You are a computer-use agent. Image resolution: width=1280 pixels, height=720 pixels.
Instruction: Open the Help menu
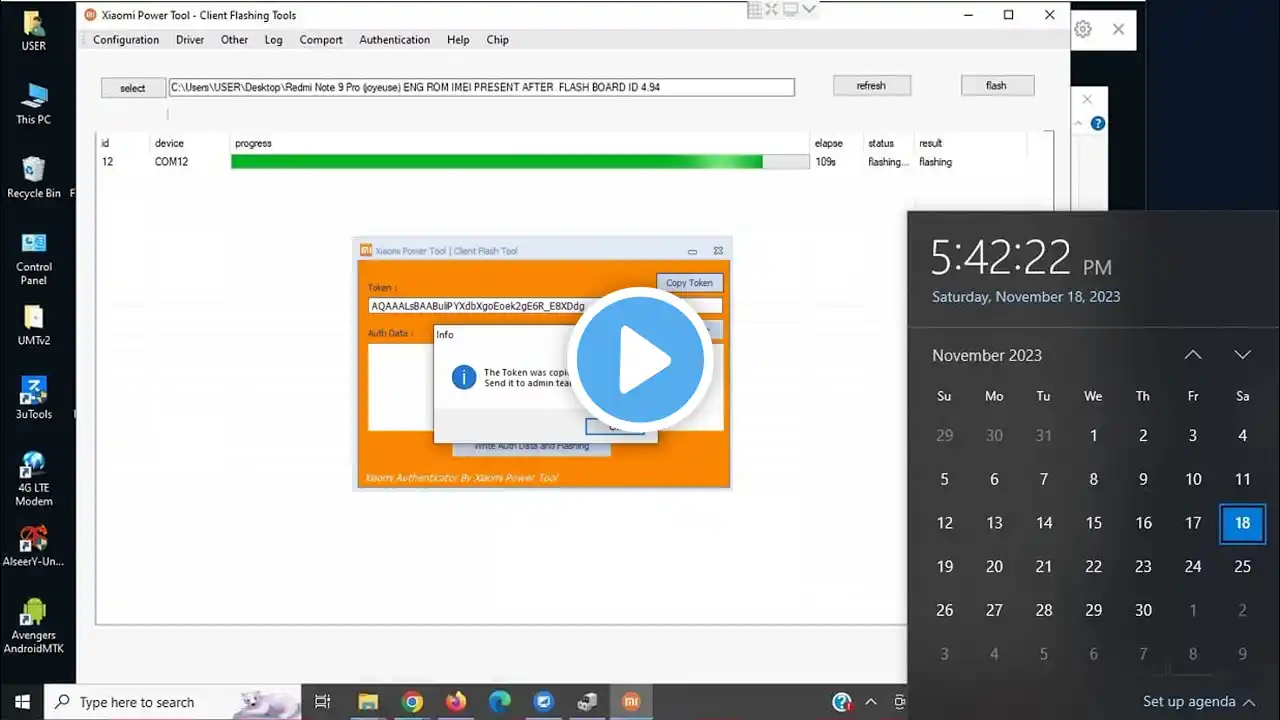[x=458, y=40]
